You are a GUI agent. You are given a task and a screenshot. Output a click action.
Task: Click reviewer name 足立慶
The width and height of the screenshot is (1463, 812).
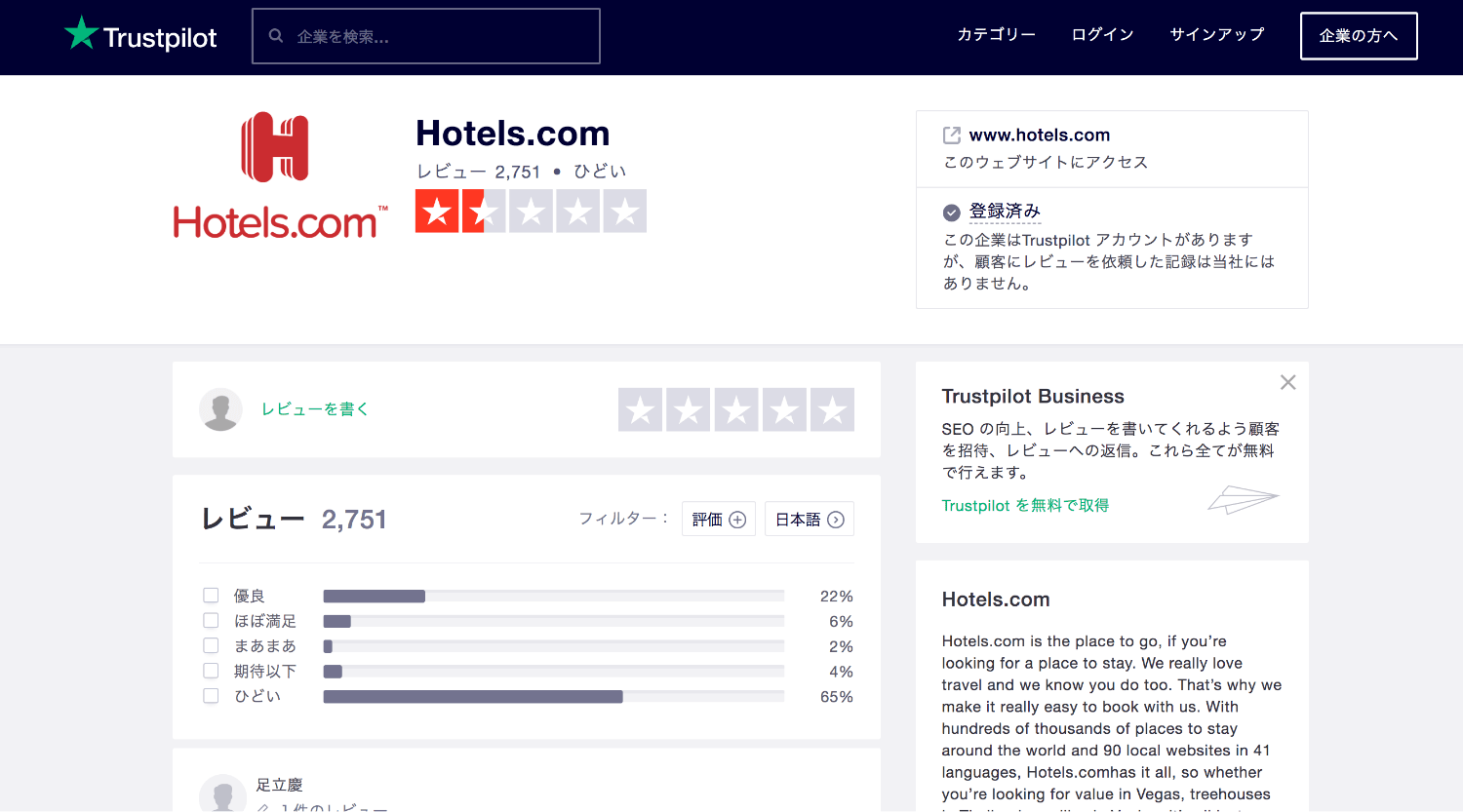(280, 785)
